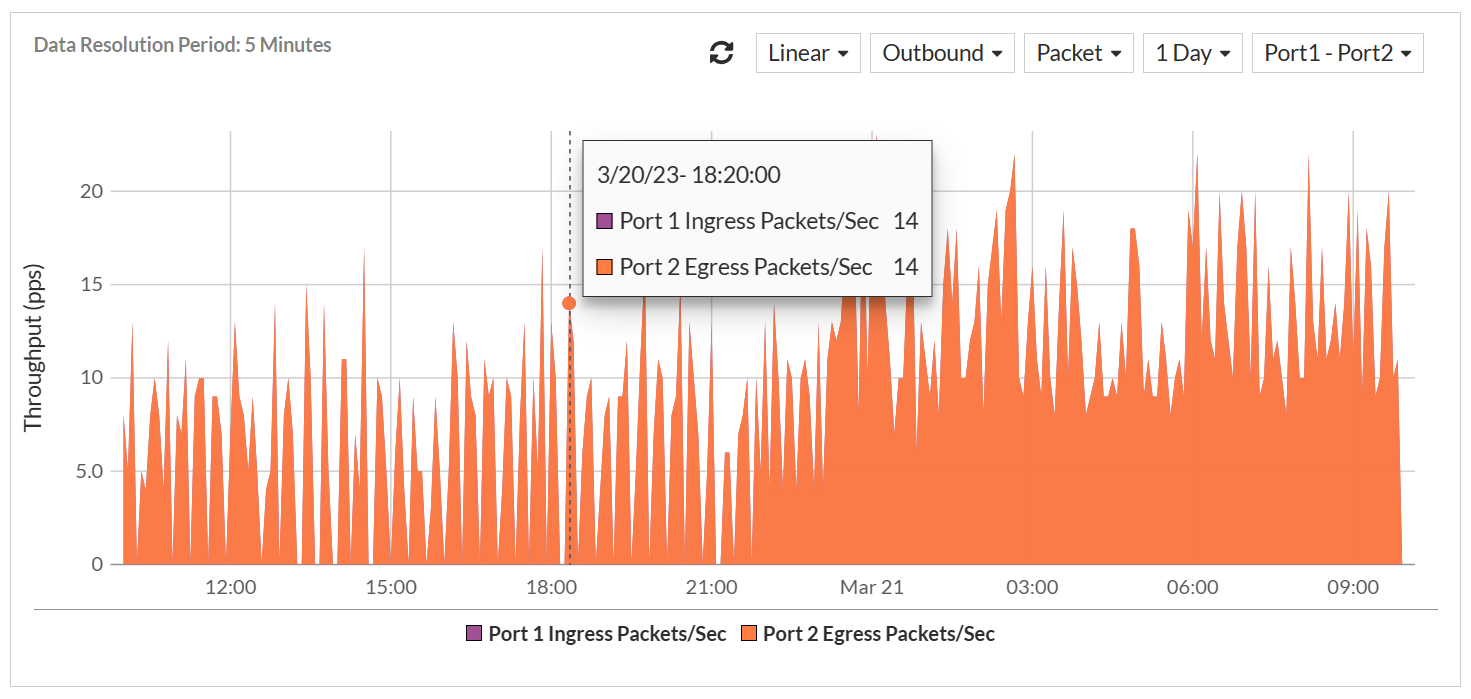Click the highlighted 18:20 data point marker

[568, 302]
